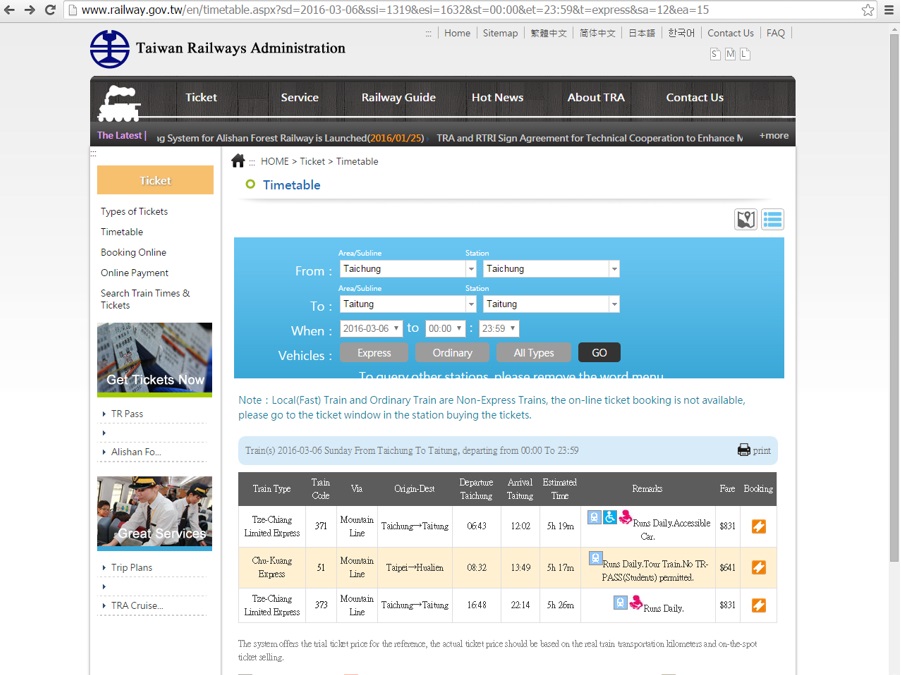Screen dimensions: 901x675
Task: Open Contact Us link in top utility bar
Action: [730, 33]
